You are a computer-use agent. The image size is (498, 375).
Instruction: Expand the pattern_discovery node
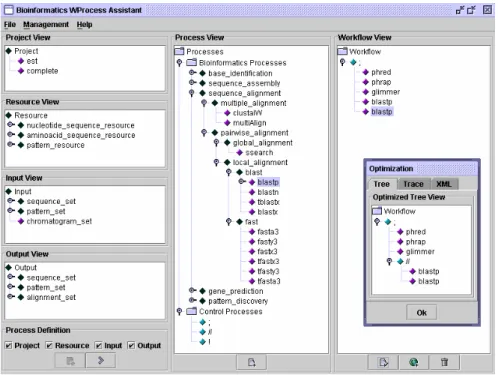coord(192,300)
